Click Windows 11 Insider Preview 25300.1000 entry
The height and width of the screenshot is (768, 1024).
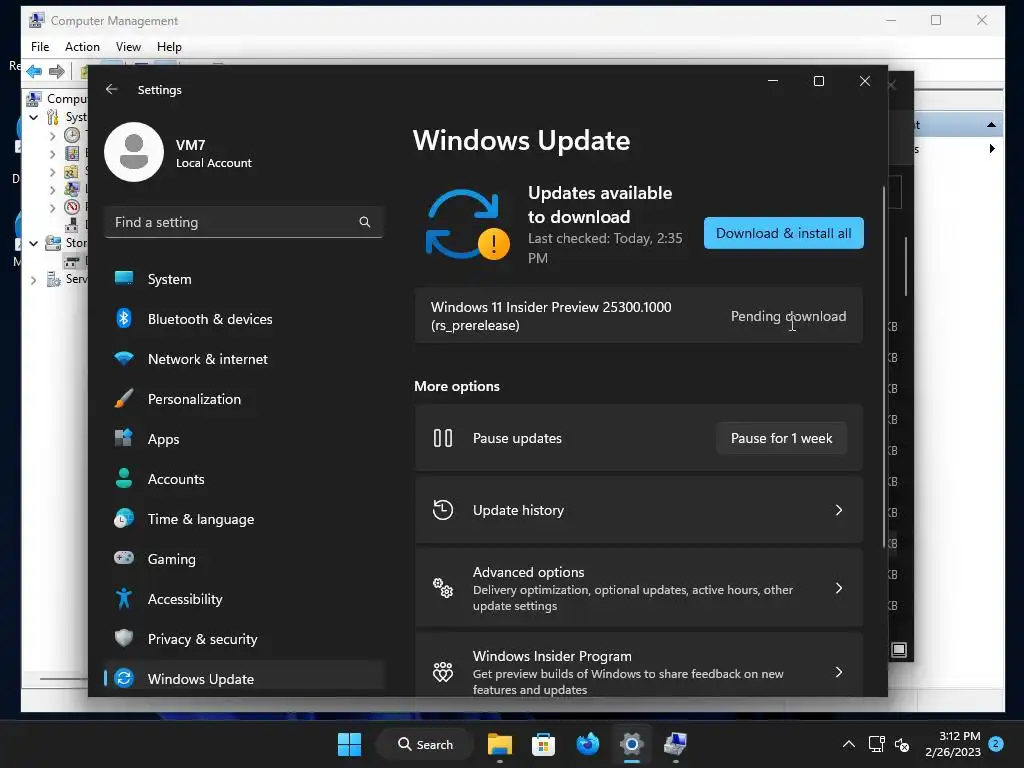(639, 316)
